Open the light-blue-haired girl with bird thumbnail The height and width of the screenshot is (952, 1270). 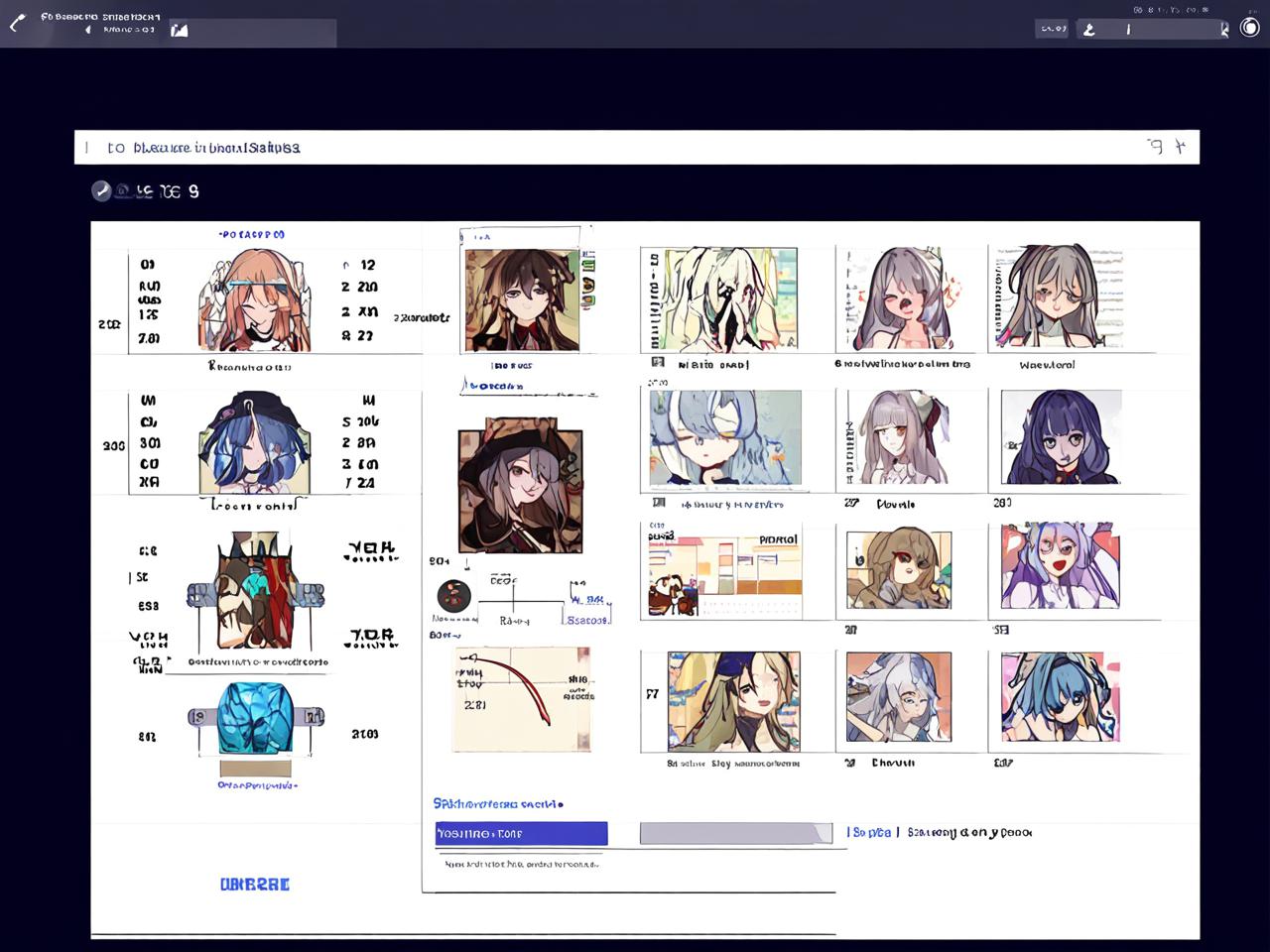725,437
